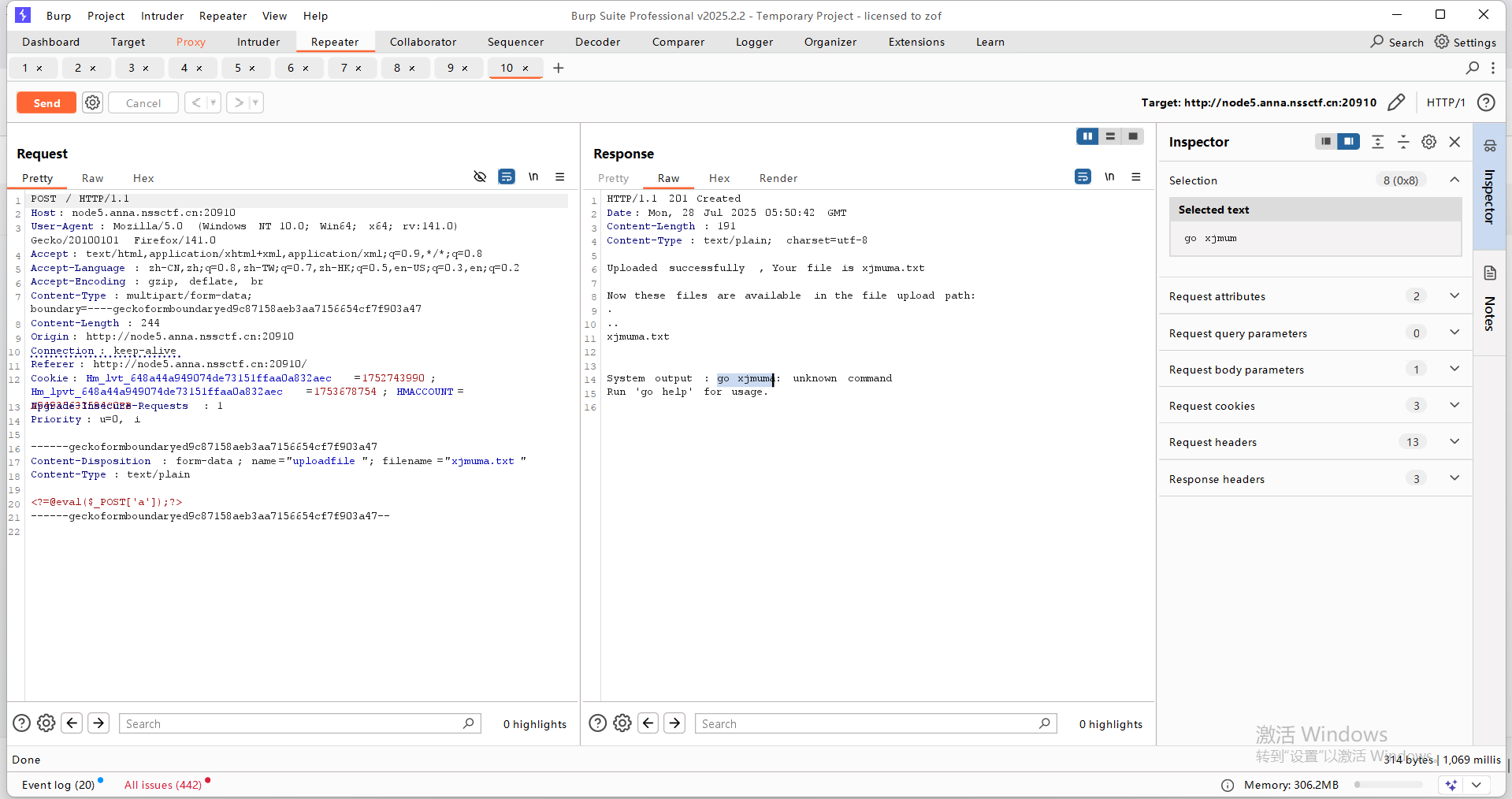Screen dimensions: 1512x799
Task: Switch to the Intruder tool tab
Action: (x=258, y=42)
